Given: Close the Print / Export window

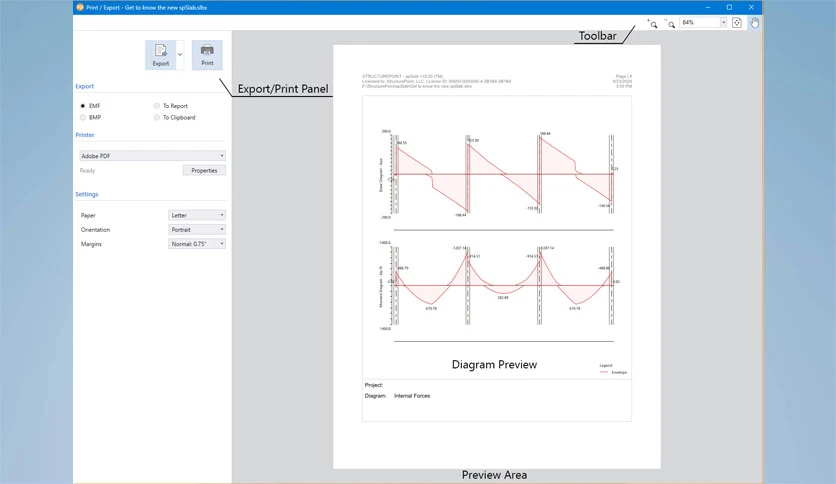Looking at the screenshot, I should click(x=751, y=7).
